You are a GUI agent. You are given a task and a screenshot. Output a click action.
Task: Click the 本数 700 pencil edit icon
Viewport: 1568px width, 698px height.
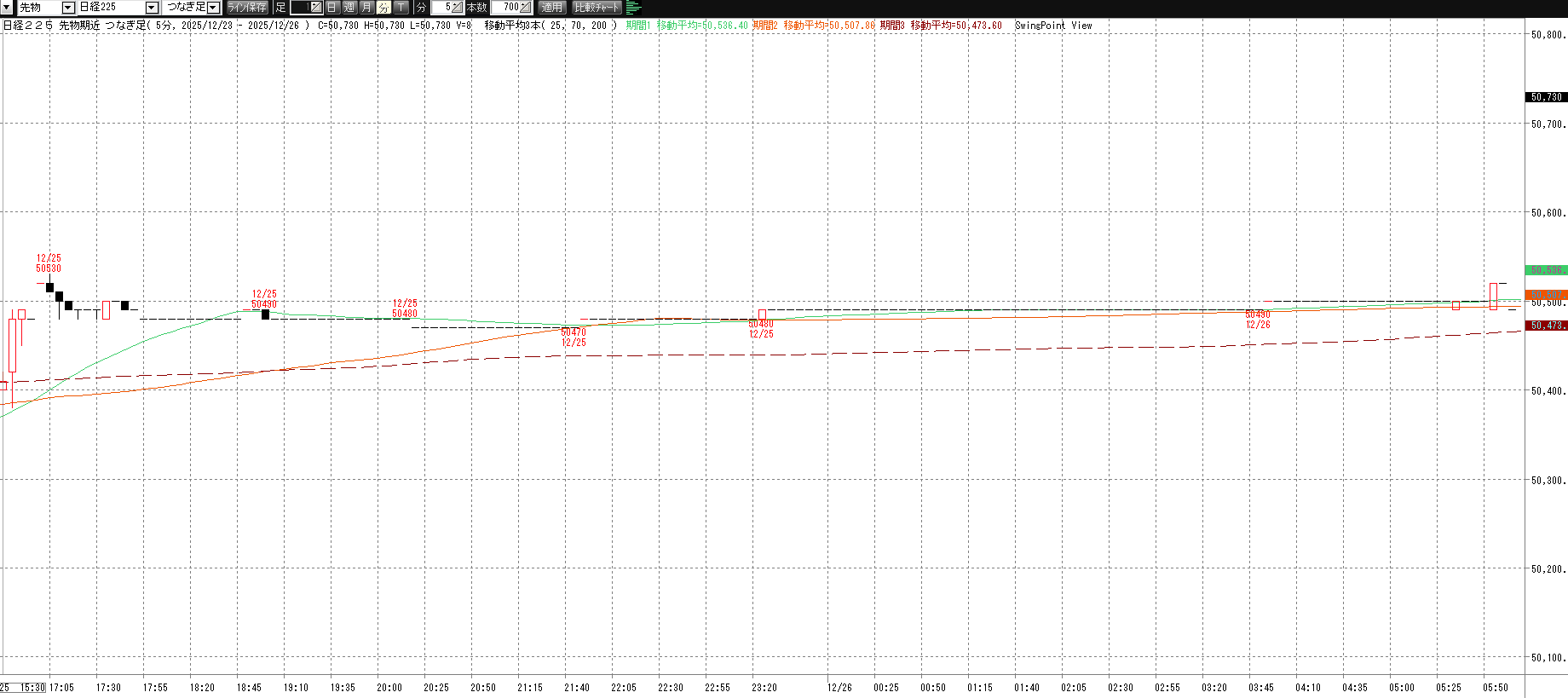[525, 8]
